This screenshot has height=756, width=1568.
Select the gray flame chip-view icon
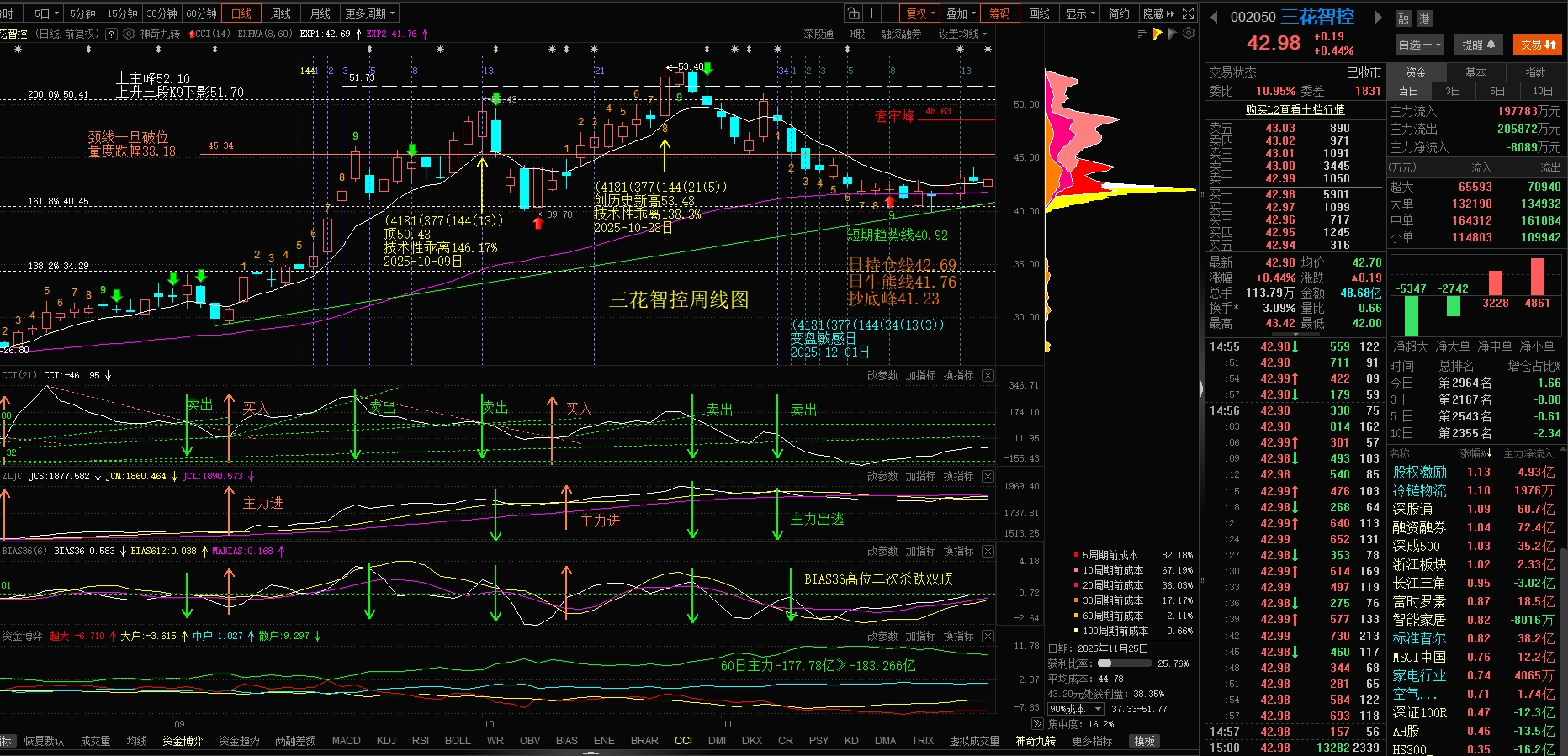pyautogui.click(x=1173, y=34)
